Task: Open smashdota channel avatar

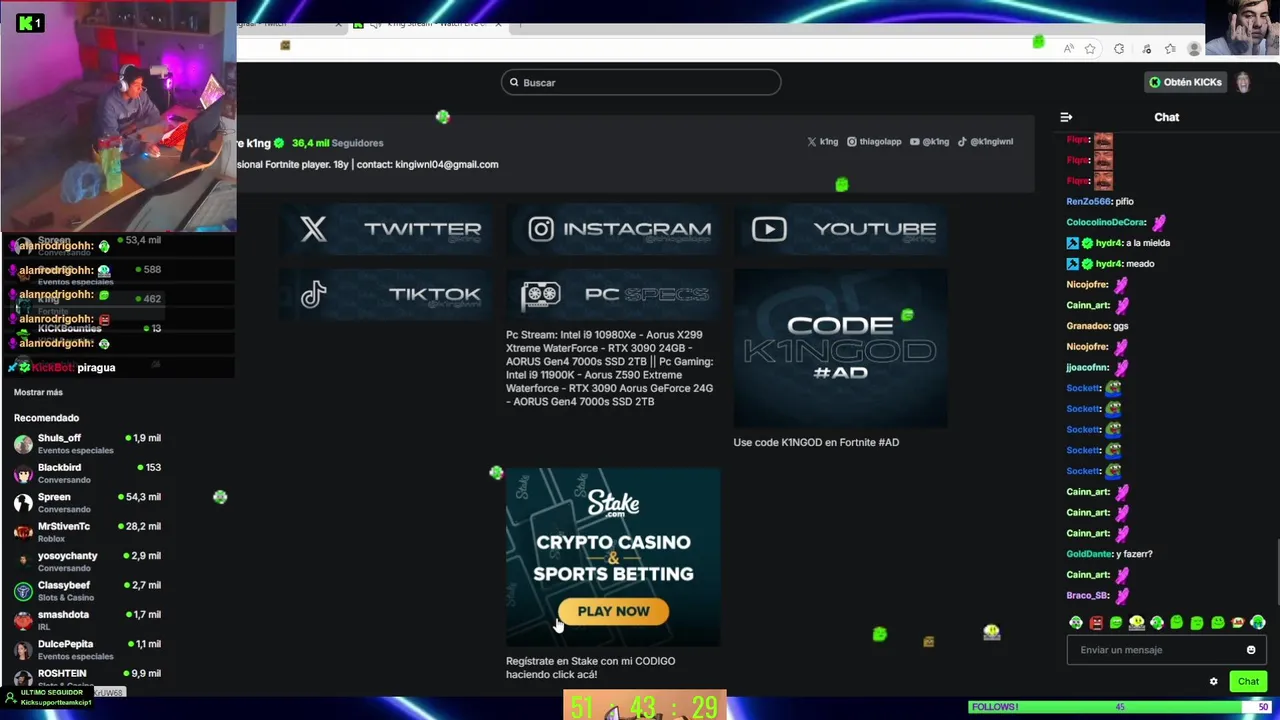Action: (23, 621)
